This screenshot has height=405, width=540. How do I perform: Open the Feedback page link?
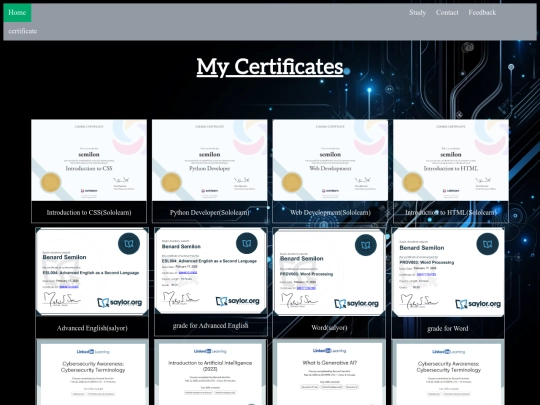[482, 13]
